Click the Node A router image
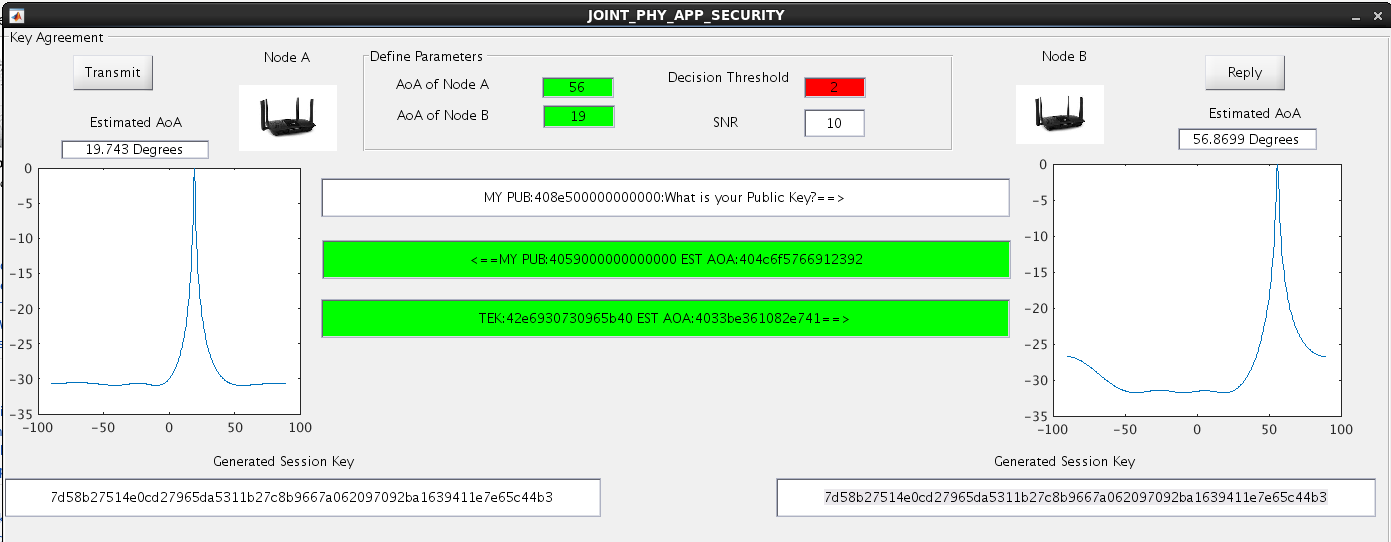Screen dimensions: 1391x542 point(287,117)
